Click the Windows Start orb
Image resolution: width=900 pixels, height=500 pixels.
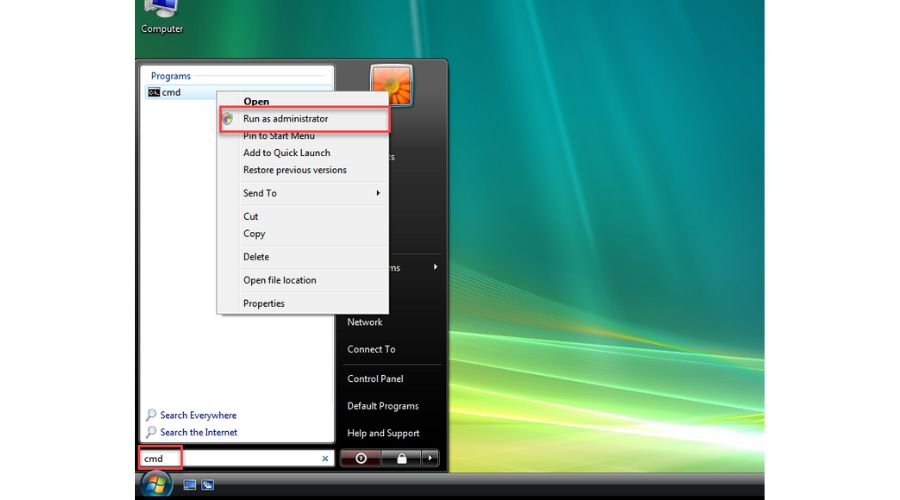click(x=156, y=484)
